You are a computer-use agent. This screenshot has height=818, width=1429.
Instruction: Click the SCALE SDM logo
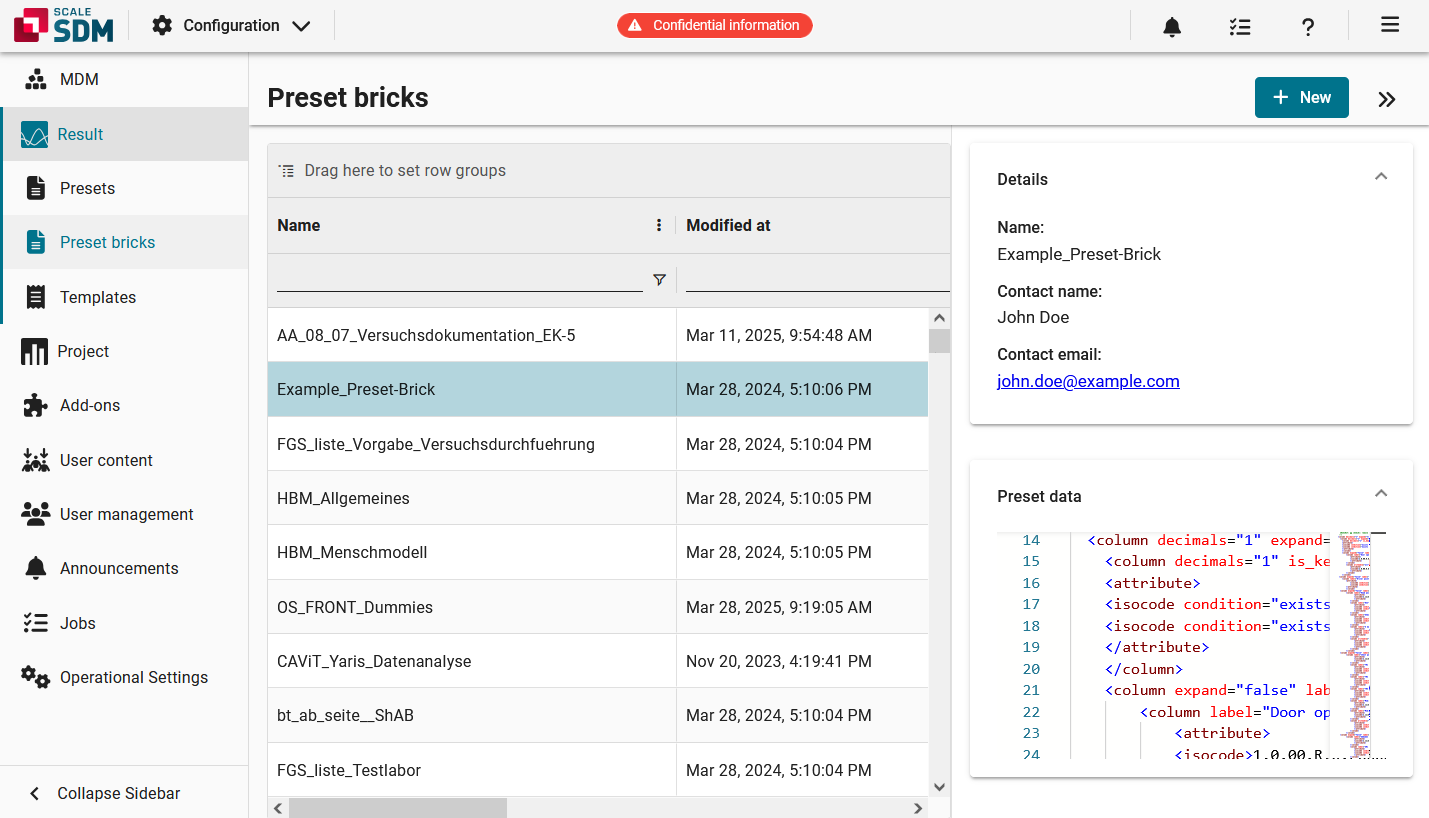click(63, 25)
